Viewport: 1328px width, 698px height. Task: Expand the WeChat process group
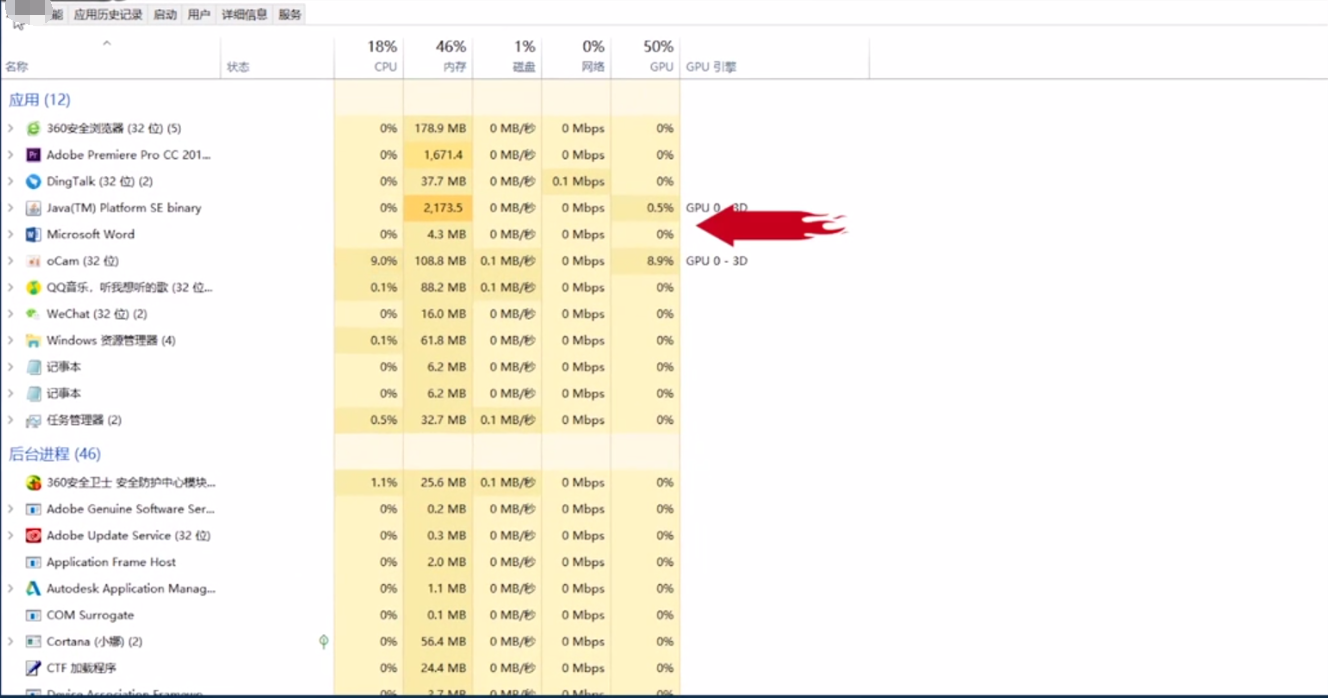tap(11, 314)
